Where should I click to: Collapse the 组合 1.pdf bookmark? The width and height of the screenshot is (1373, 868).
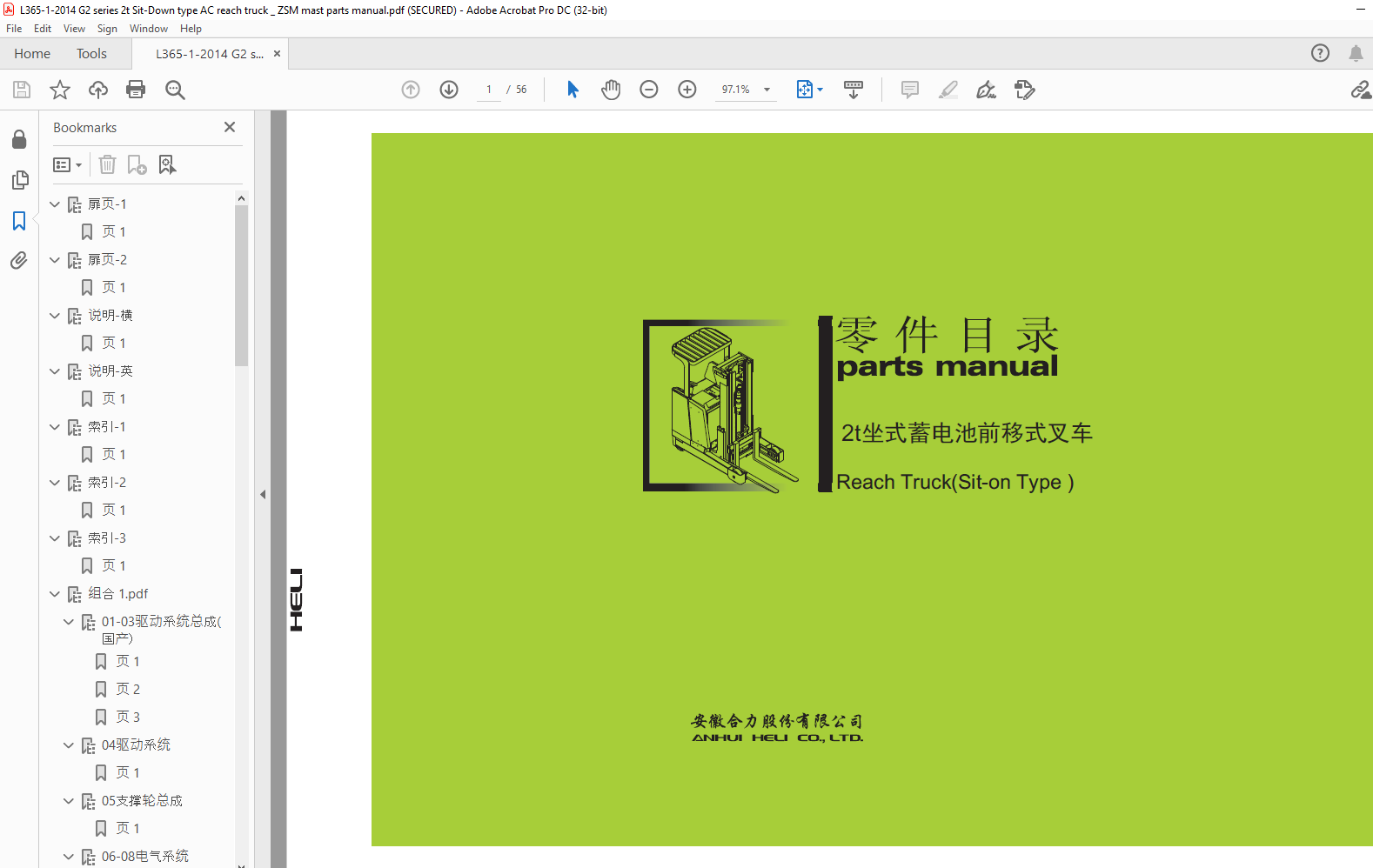pyautogui.click(x=55, y=594)
